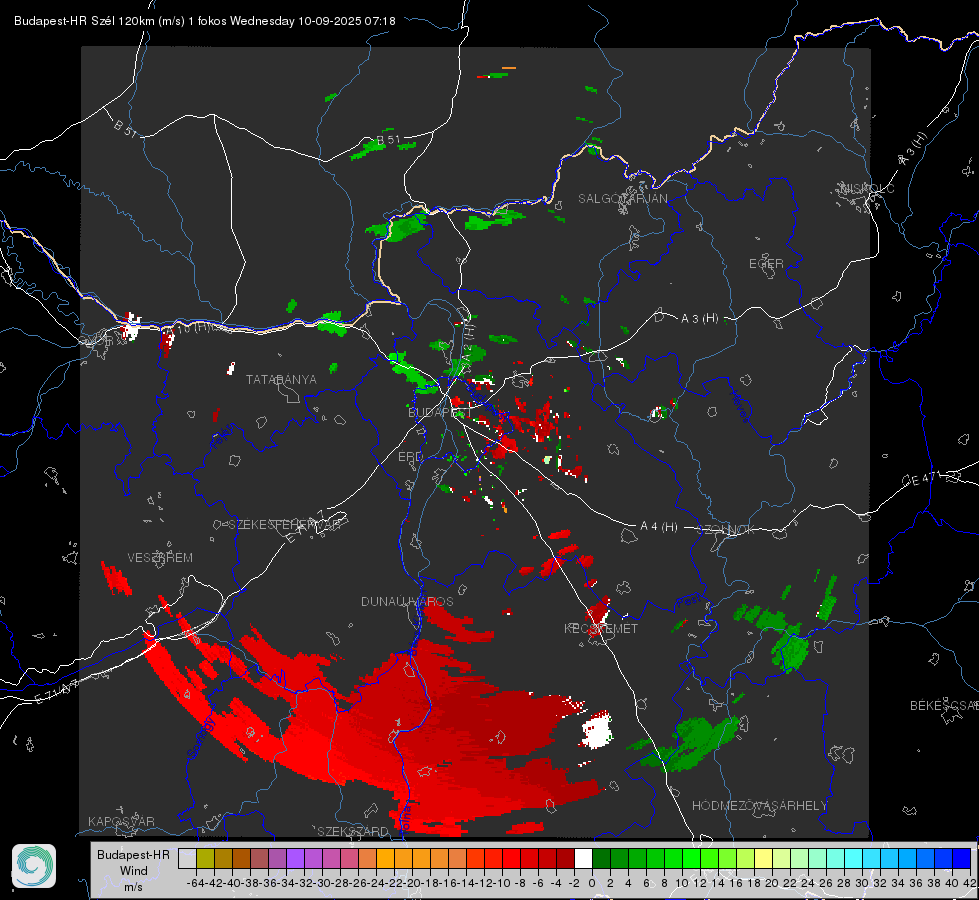Click the KAPOSVÁR city label

[x=121, y=821]
